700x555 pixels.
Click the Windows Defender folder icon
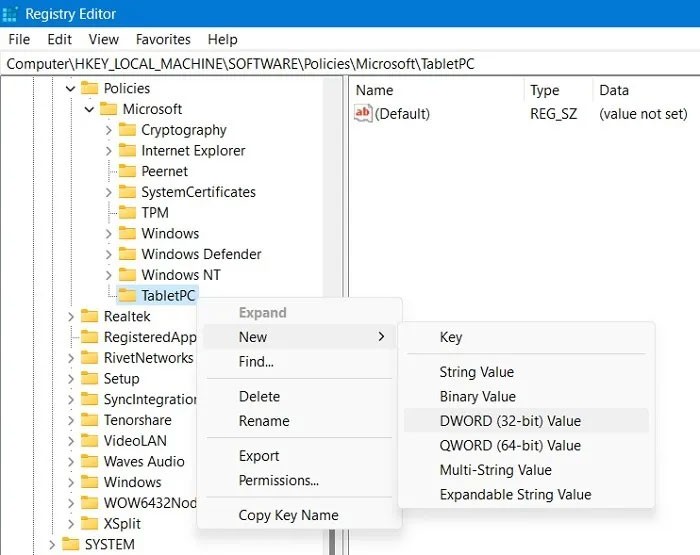(x=127, y=254)
